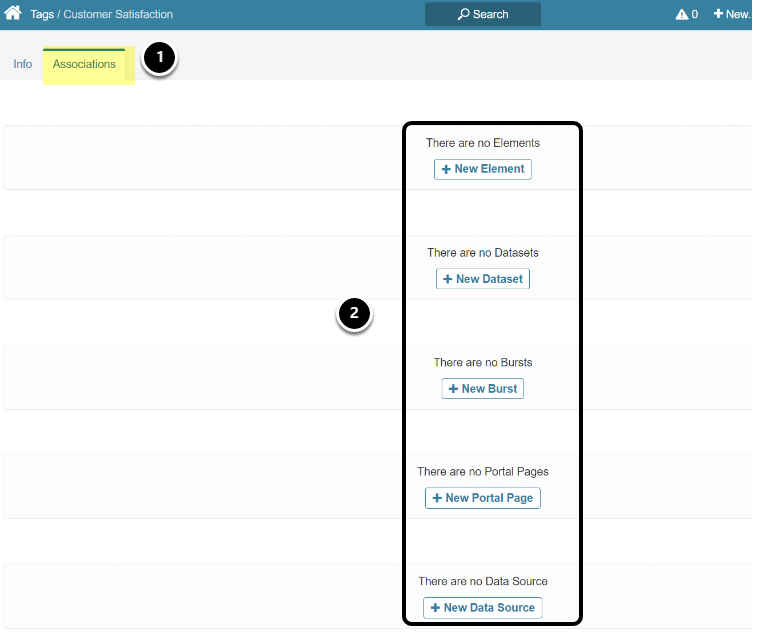Screen dimensions: 771x635
Task: Click the 'There are no Datasets' text
Action: pos(482,253)
